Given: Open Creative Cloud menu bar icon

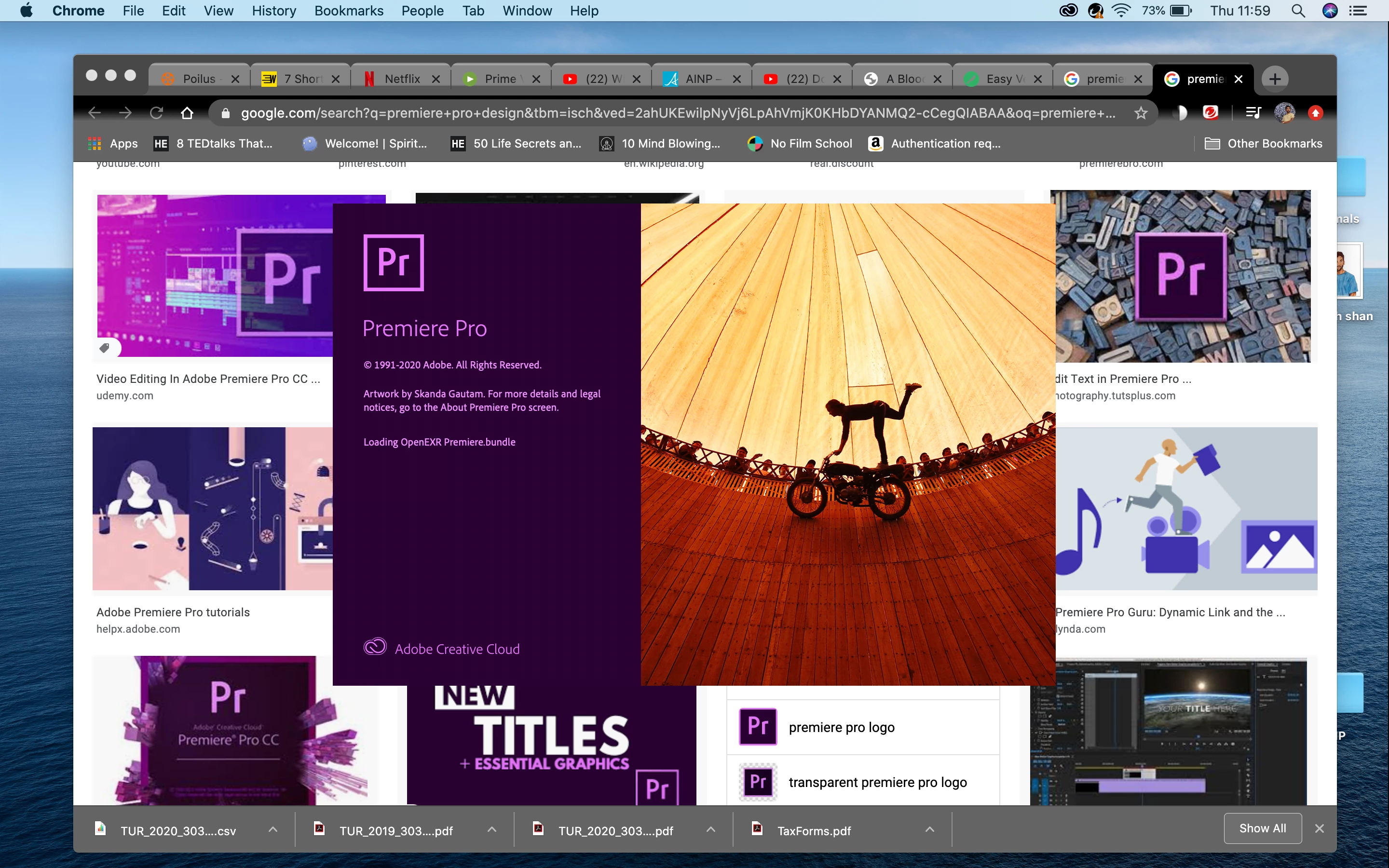Looking at the screenshot, I should click(1068, 10).
